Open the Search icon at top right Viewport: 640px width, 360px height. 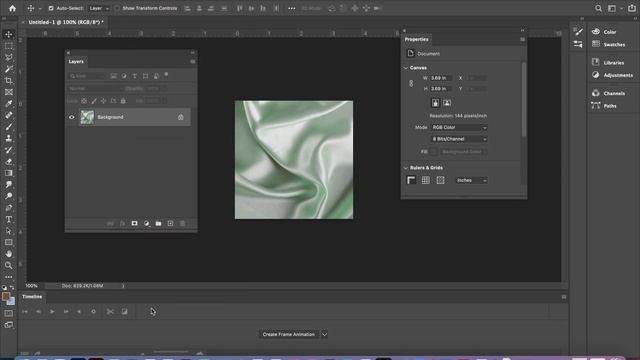pyautogui.click(x=598, y=8)
